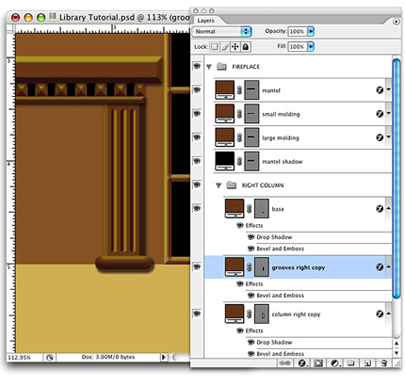
Task: Click the layer style icon on small molding
Action: (380, 114)
